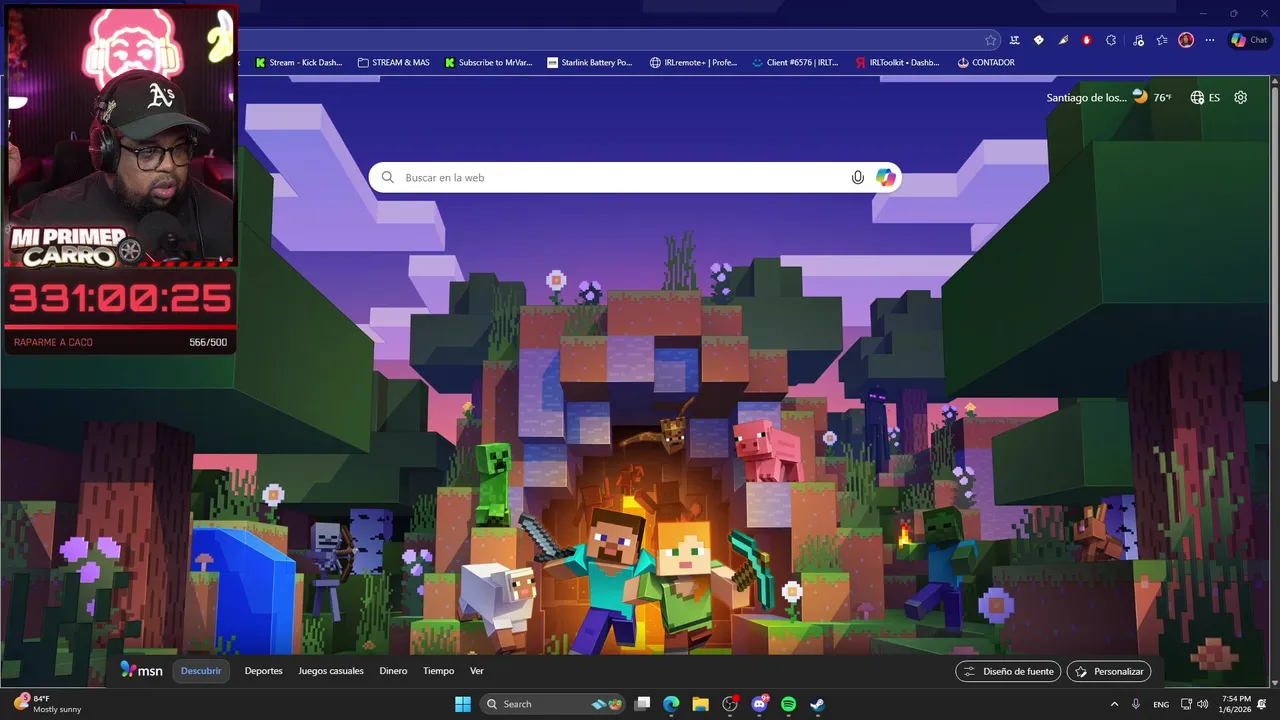Open the Subscribe to MrVar bookmark
This screenshot has height=720, width=1280.
pos(488,62)
